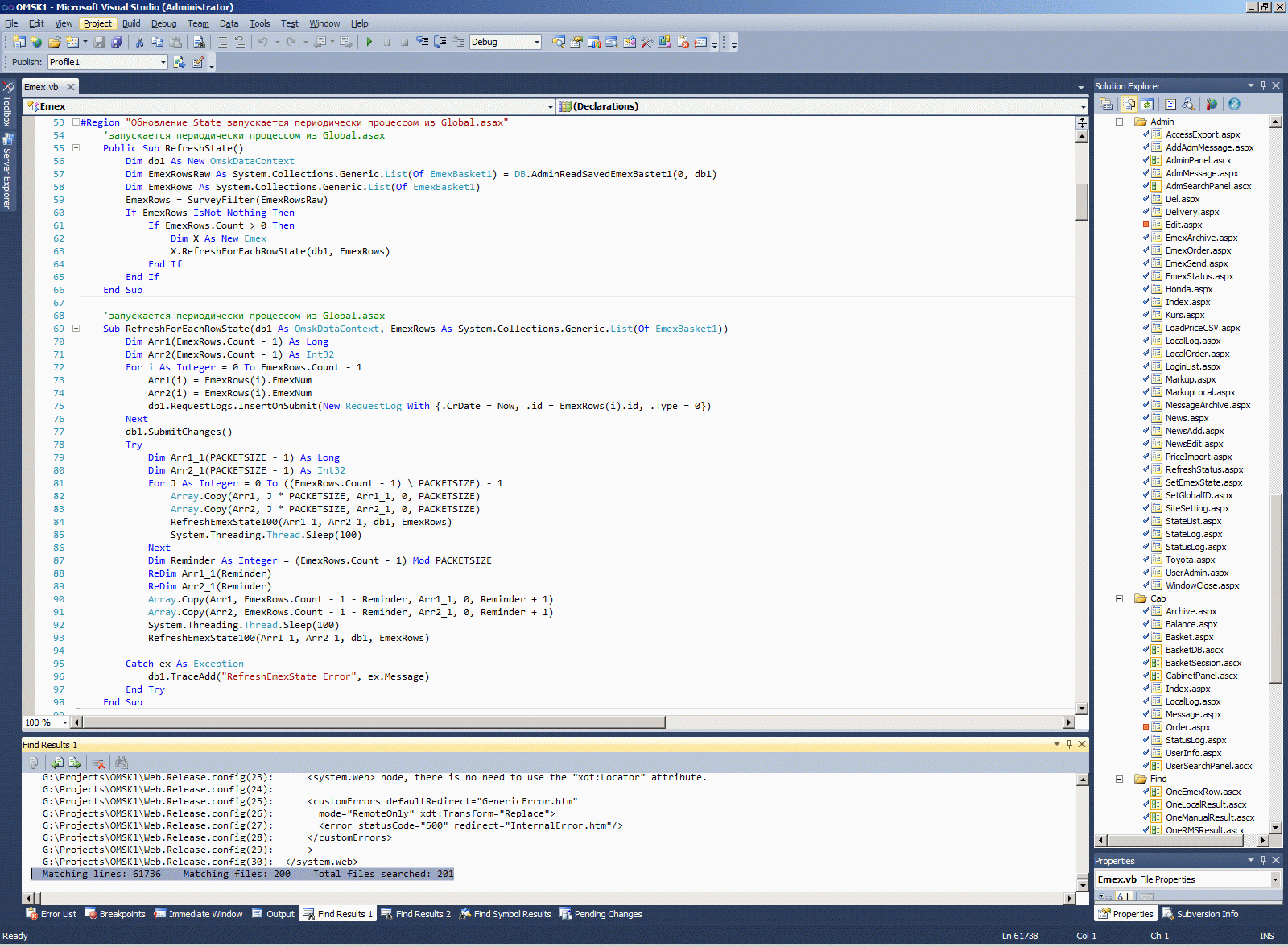Open the File menu

11,23
